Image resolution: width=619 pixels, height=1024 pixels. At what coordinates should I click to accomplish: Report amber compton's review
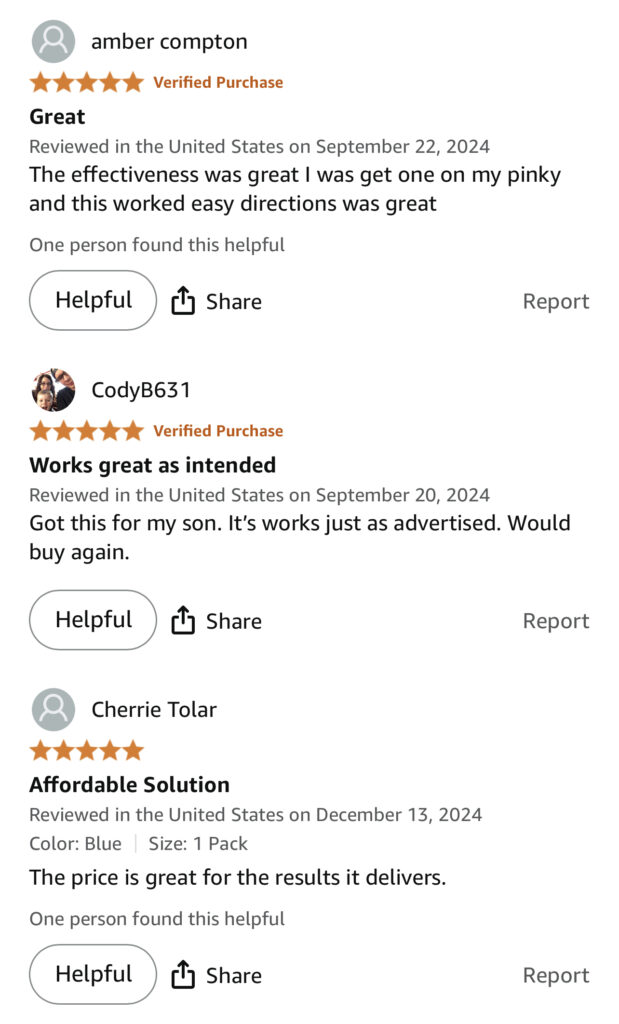coord(556,301)
